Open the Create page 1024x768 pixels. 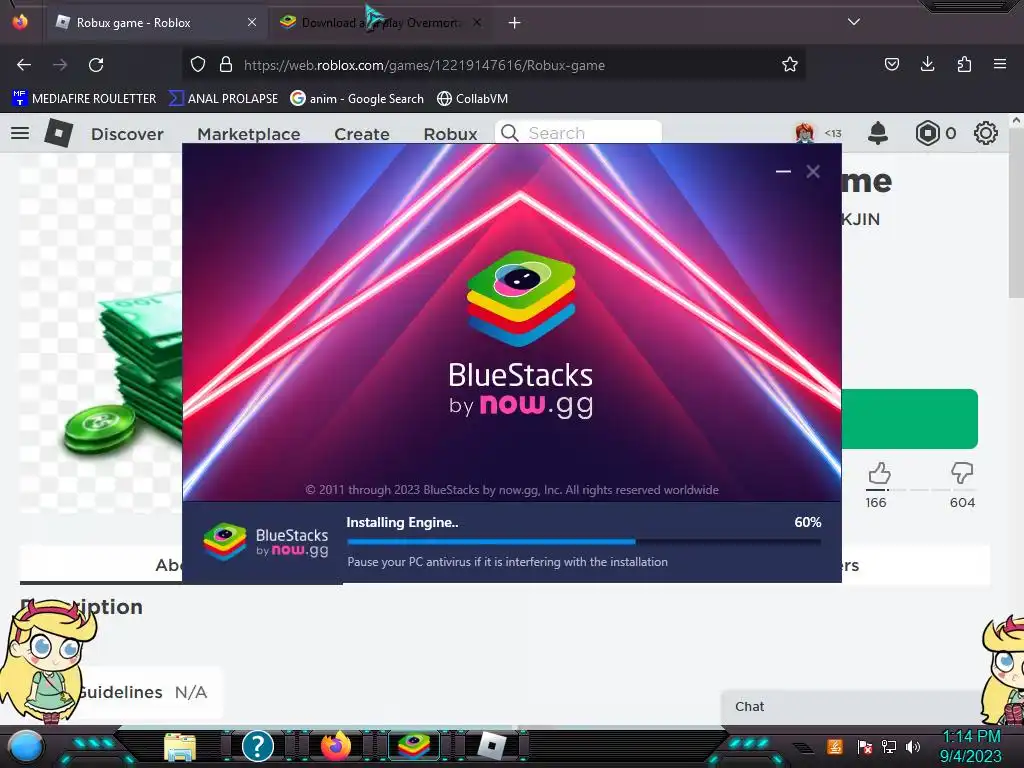[362, 134]
